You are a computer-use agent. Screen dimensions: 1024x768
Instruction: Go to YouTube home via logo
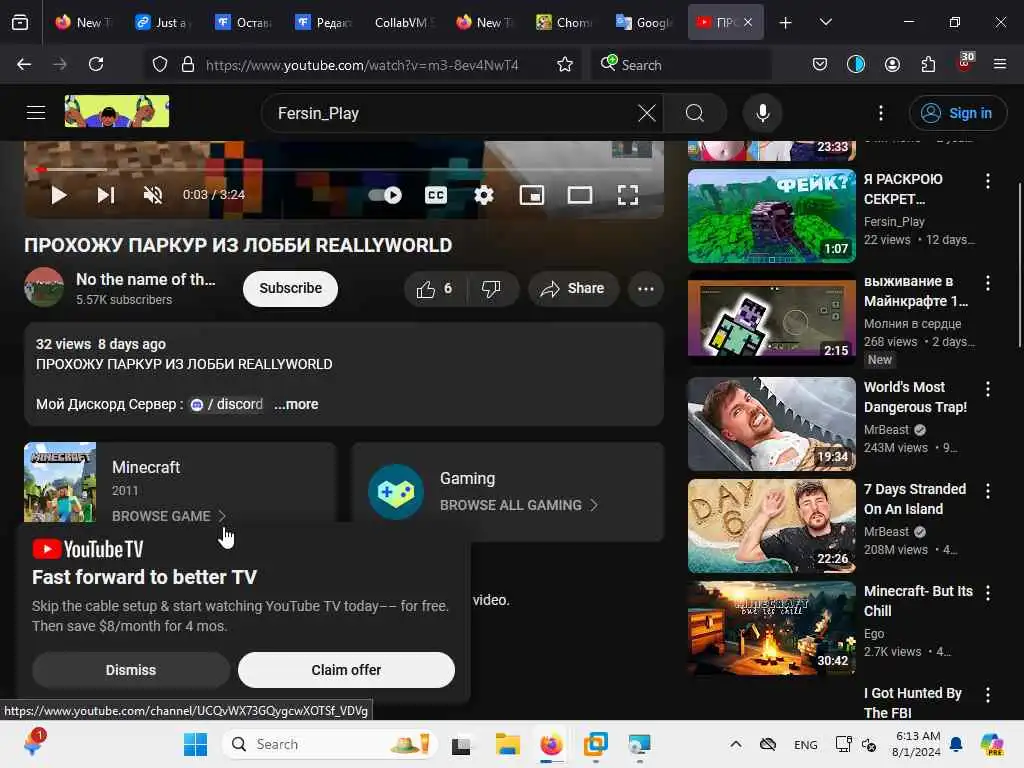click(x=117, y=111)
